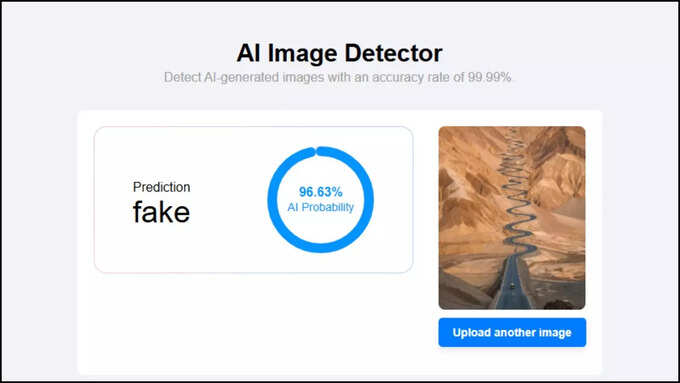680x383 pixels.
Task: Click the word Detector in heading
Action: pos(393,53)
